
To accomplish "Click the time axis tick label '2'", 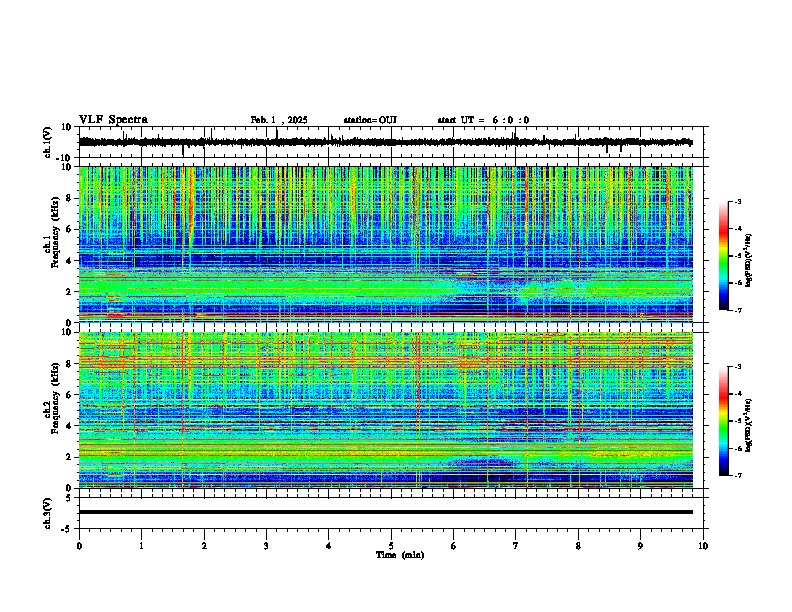I will coord(204,546).
